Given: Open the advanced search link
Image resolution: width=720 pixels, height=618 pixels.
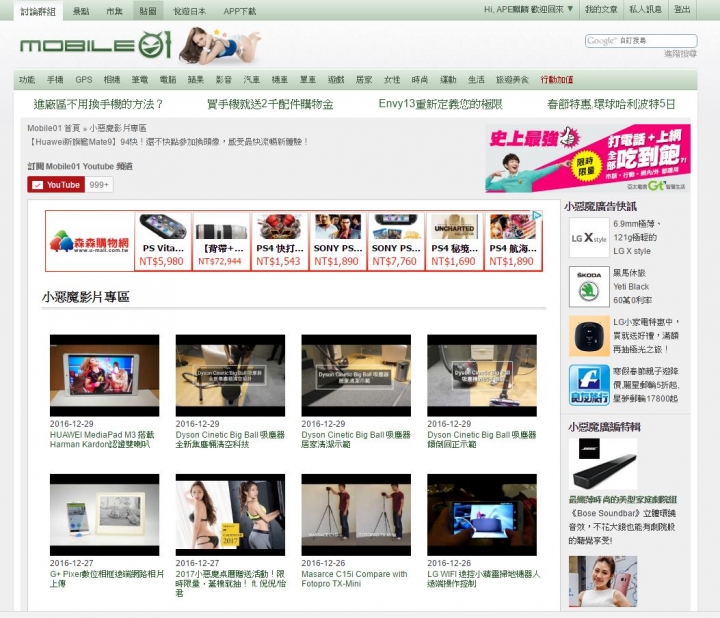Looking at the screenshot, I should 681,54.
